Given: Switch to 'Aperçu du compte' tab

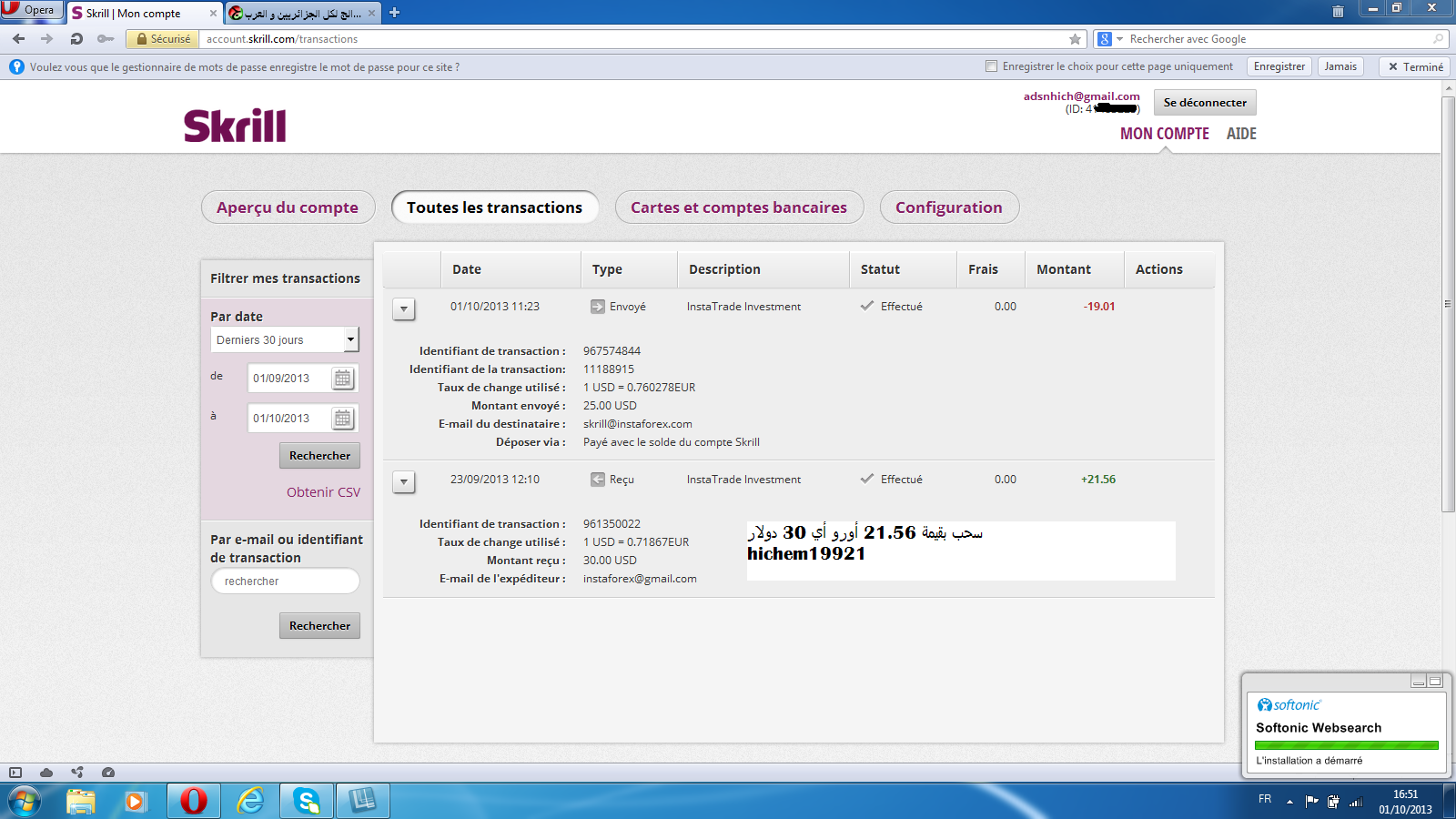Looking at the screenshot, I should (288, 207).
